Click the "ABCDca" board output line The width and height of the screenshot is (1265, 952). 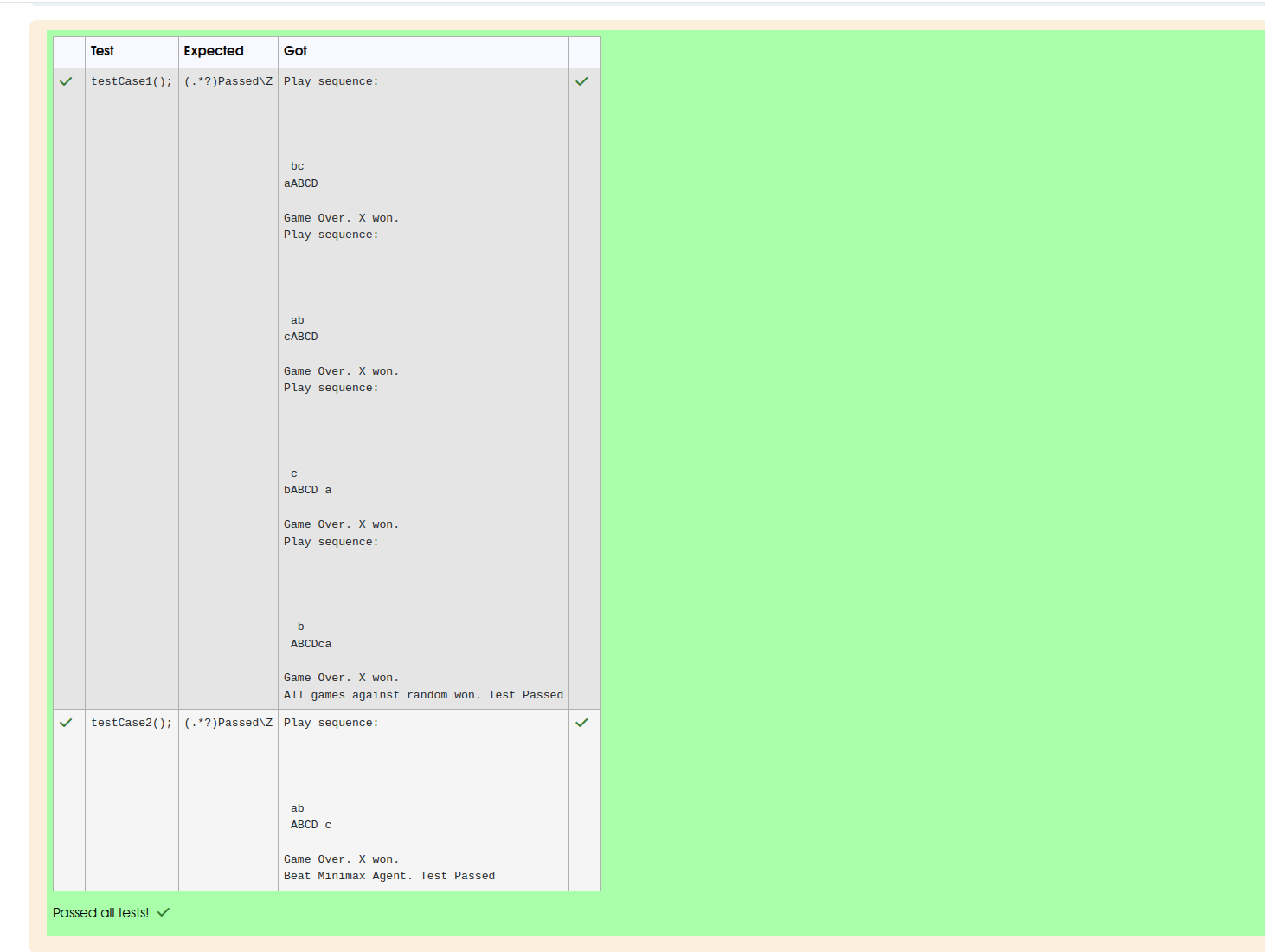(311, 644)
